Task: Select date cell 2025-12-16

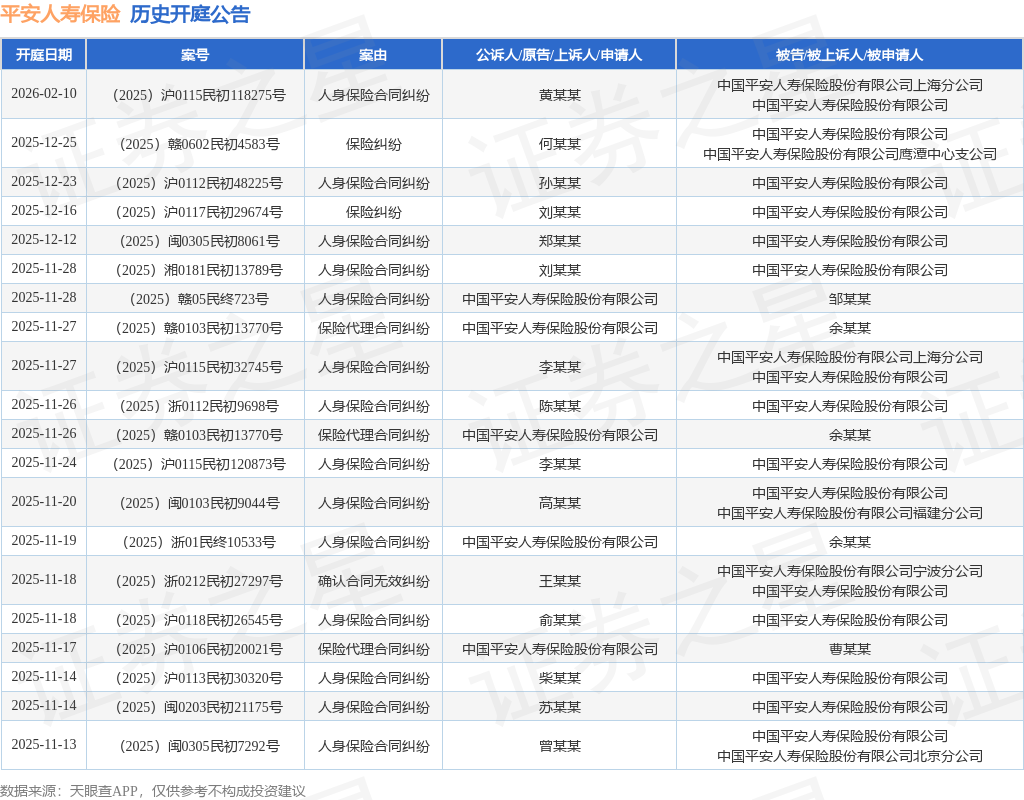Action: click(x=44, y=210)
